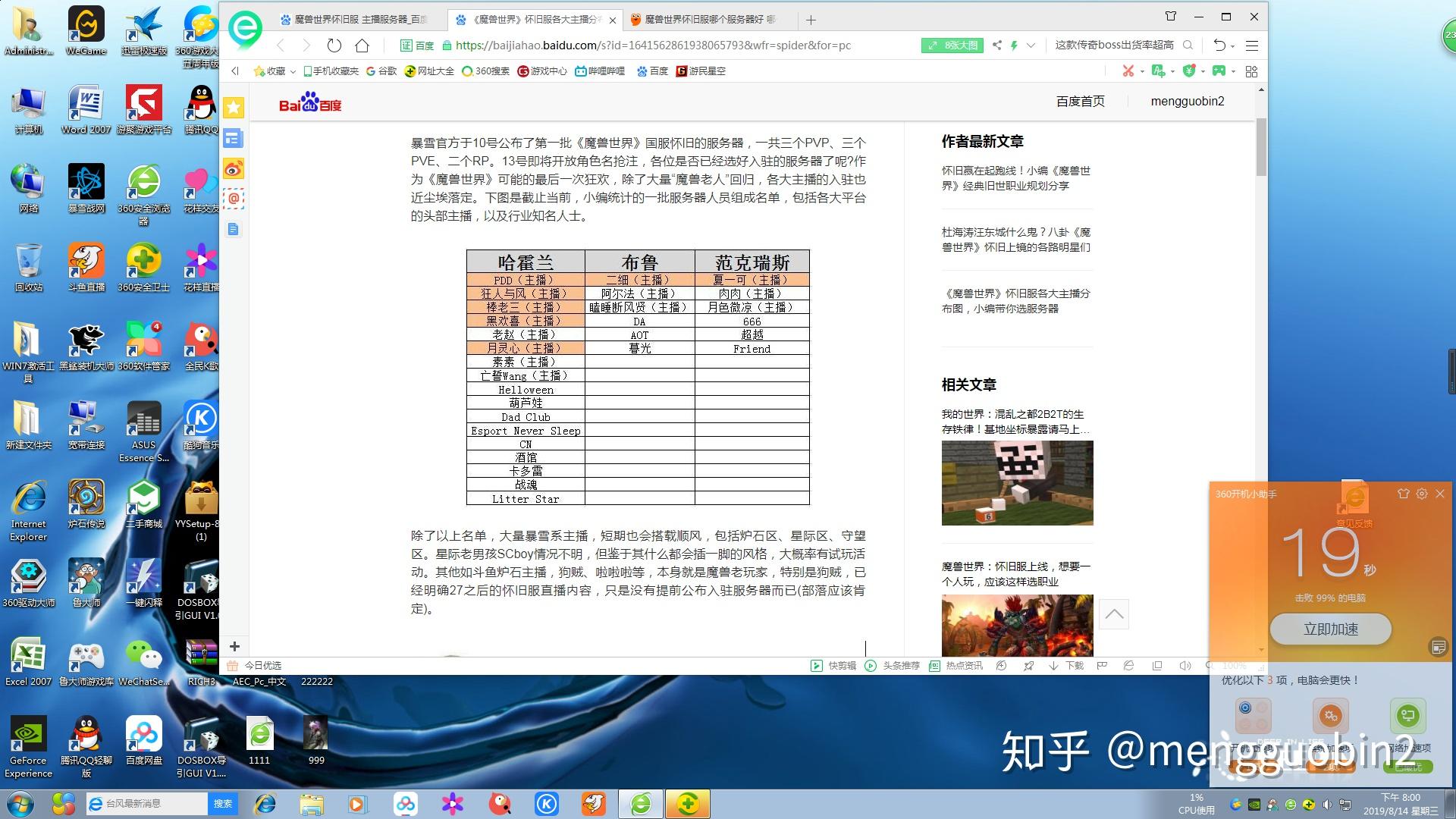Open mengguobin2 account link
Viewport: 1456px width, 819px height.
(x=1187, y=102)
